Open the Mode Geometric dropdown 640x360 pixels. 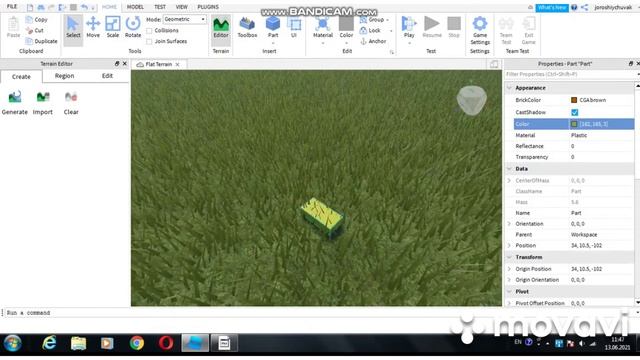tap(185, 19)
